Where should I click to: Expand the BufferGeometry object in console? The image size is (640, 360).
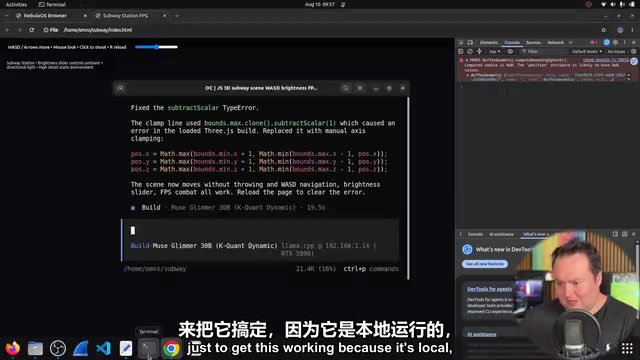click(468, 75)
